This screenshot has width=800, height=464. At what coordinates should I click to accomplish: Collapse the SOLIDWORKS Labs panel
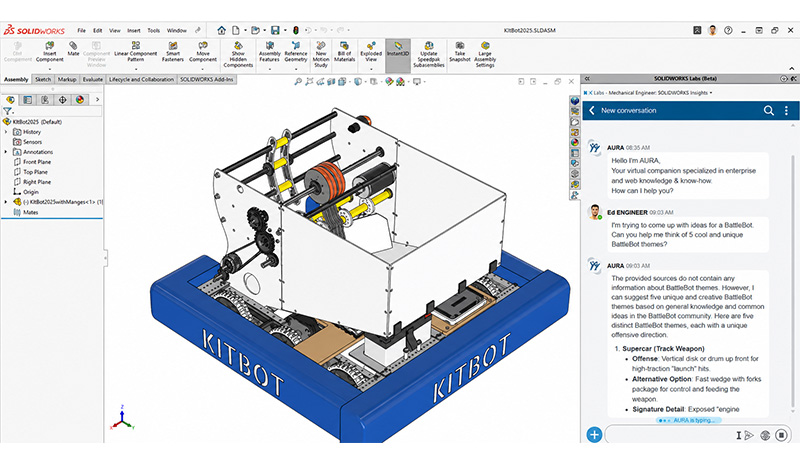tap(587, 79)
